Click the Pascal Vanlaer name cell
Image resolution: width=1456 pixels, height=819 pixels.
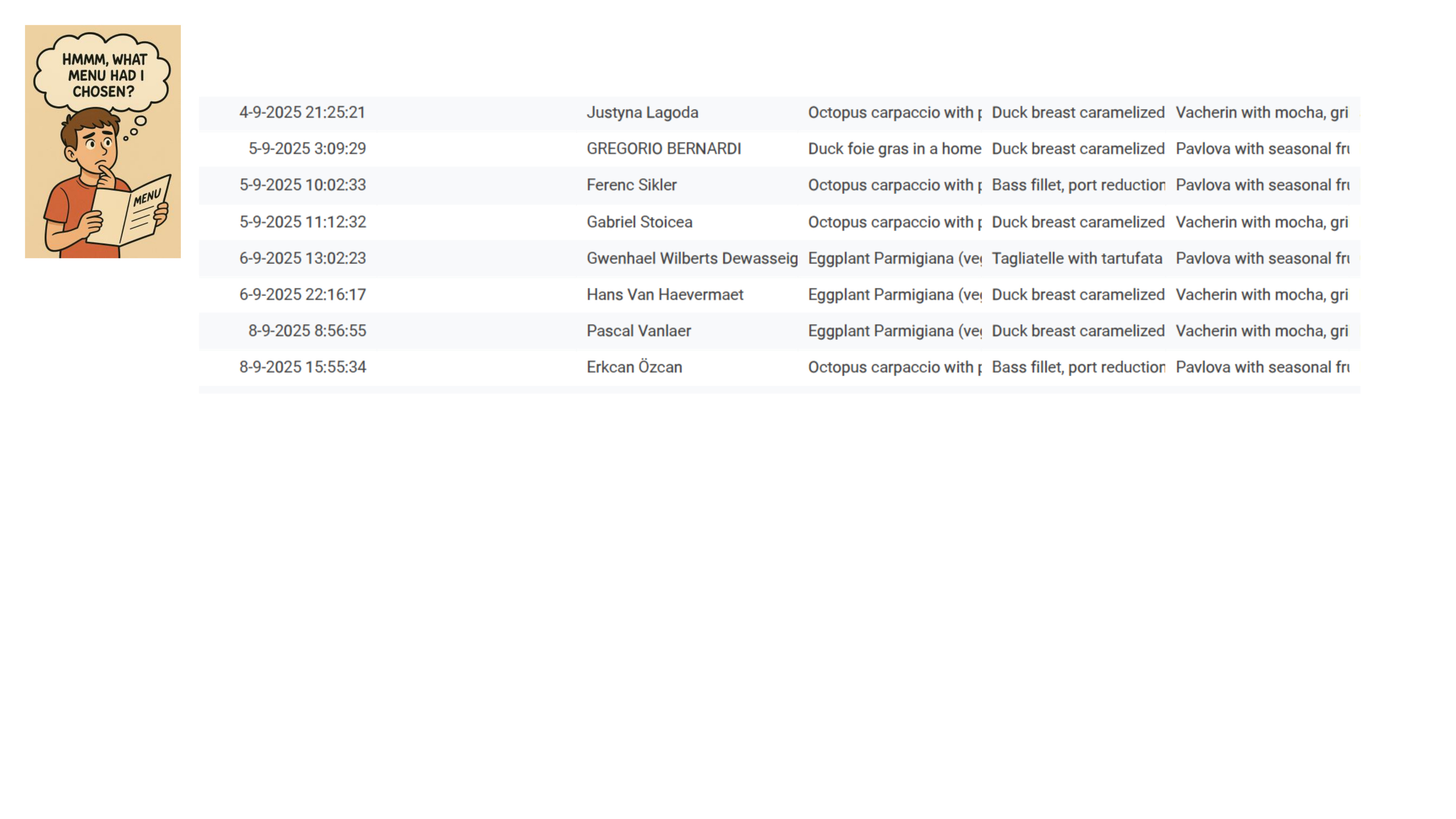(639, 331)
